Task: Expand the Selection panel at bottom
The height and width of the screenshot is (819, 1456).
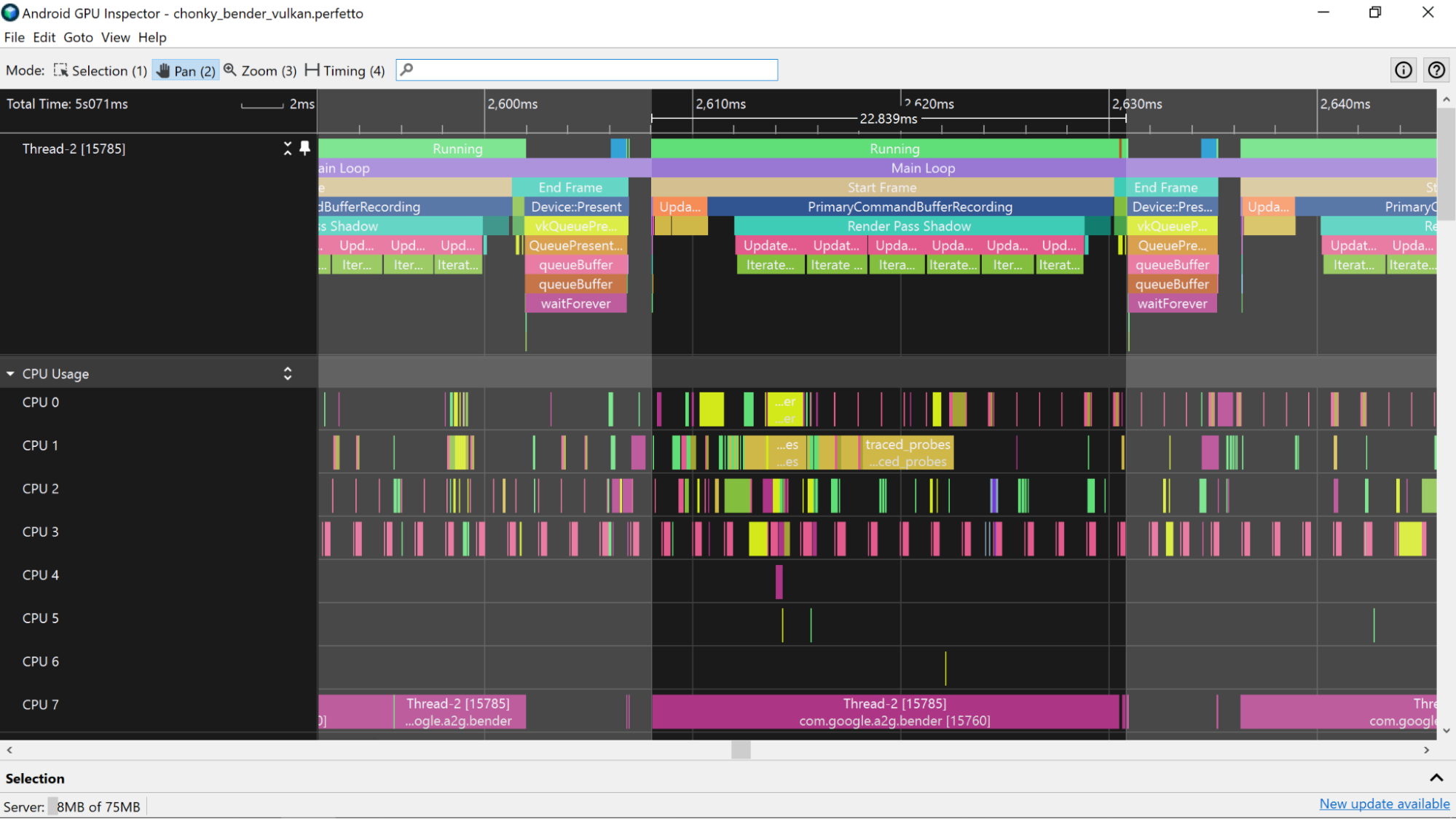Action: [1436, 777]
